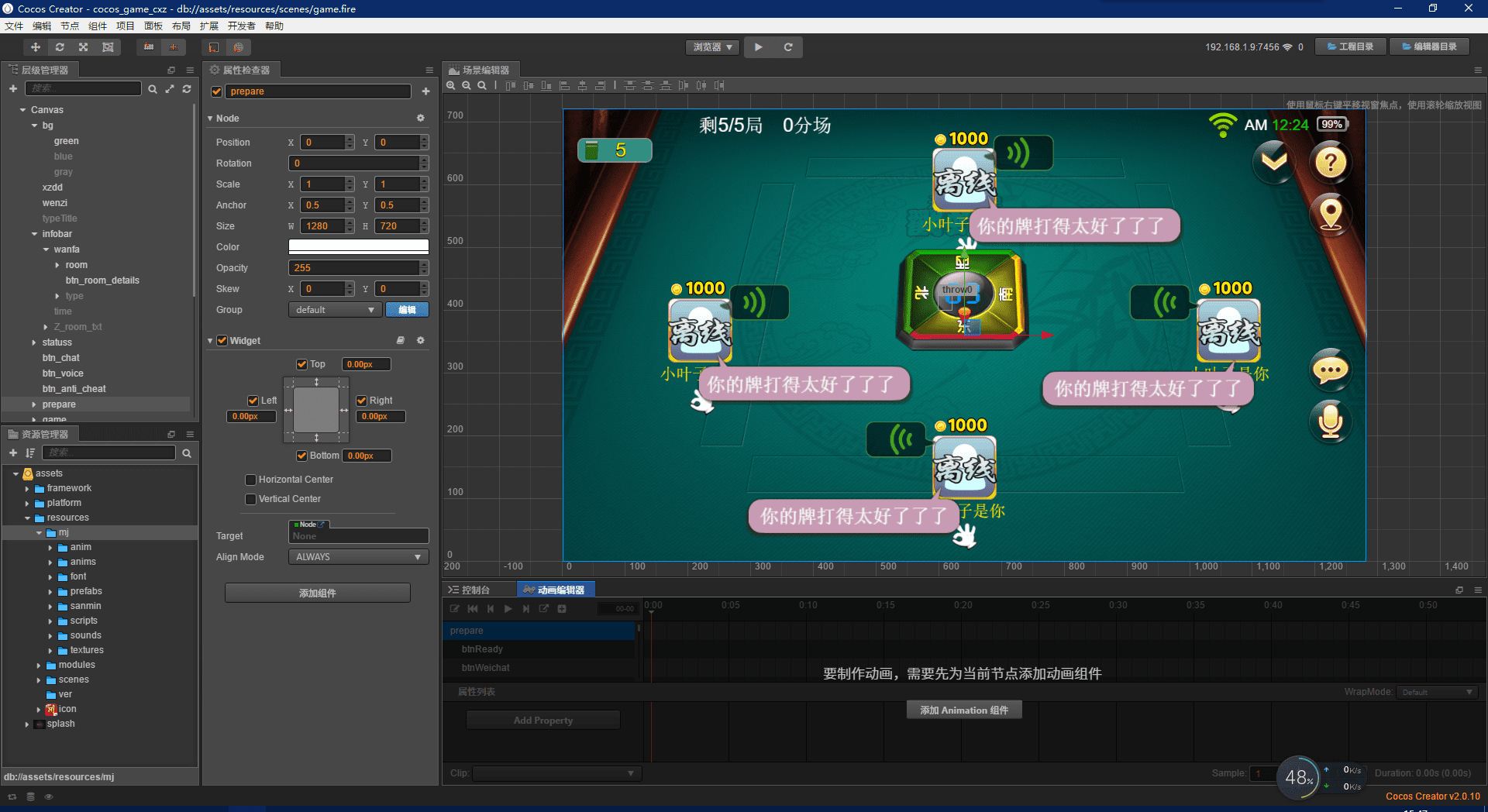Click align bottom edges icon
Screen dimensions: 1488x812
pos(546,86)
